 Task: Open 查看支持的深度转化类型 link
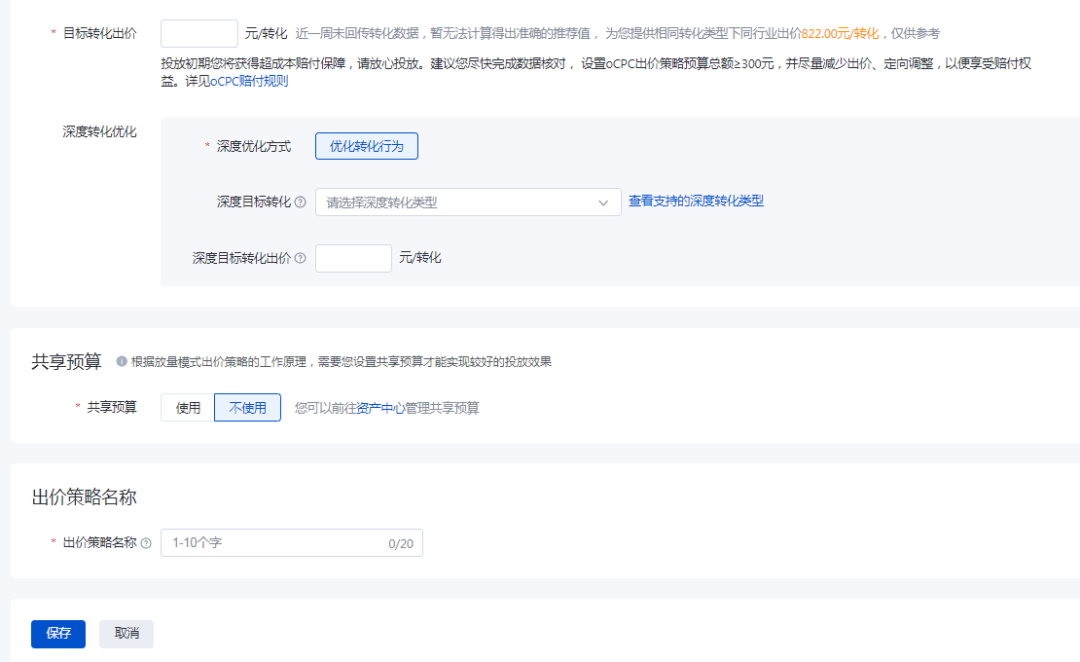point(695,201)
